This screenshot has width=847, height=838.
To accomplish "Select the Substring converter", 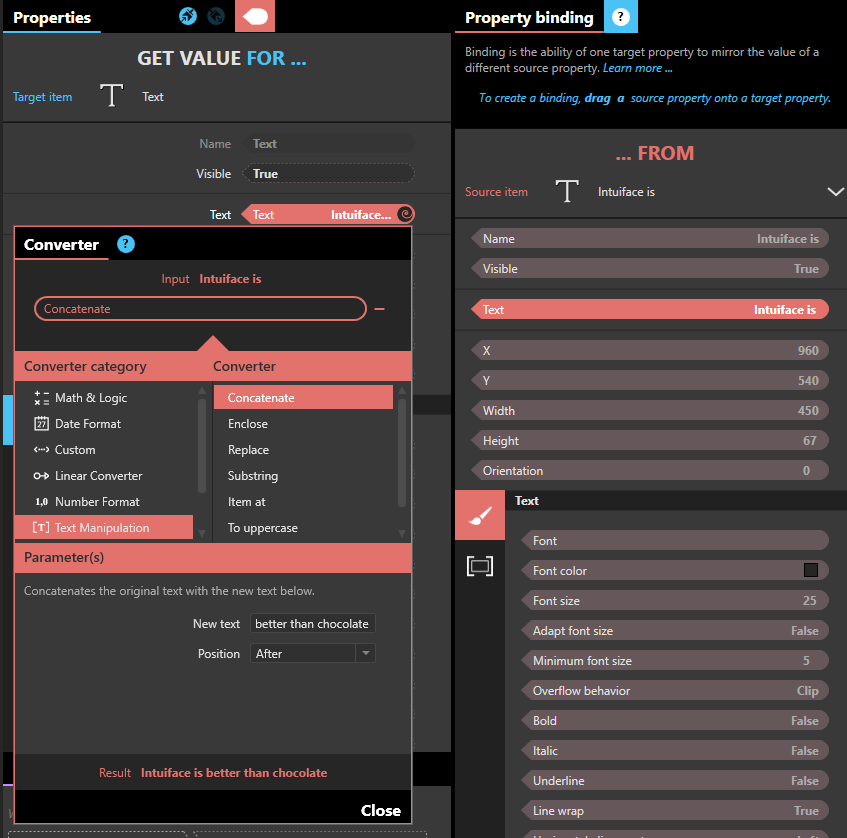I will [x=304, y=475].
